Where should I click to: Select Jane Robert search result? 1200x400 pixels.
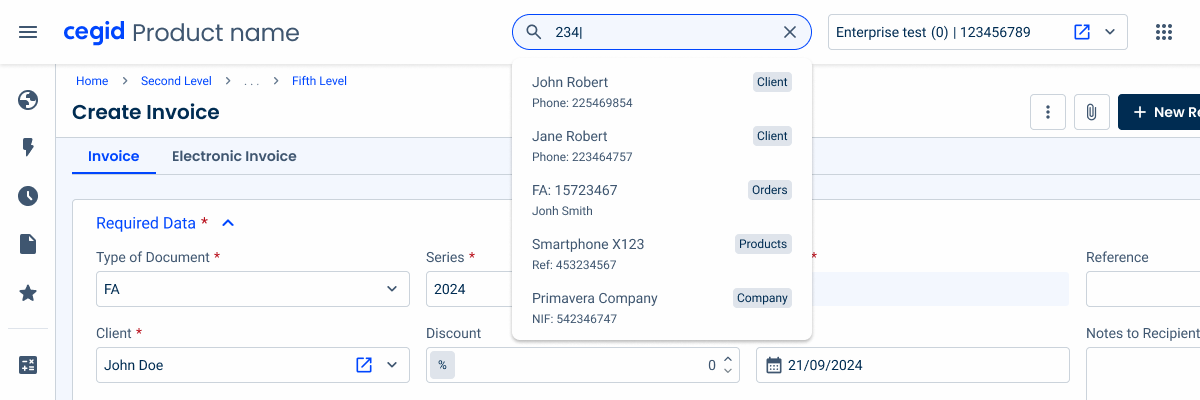pos(662,146)
